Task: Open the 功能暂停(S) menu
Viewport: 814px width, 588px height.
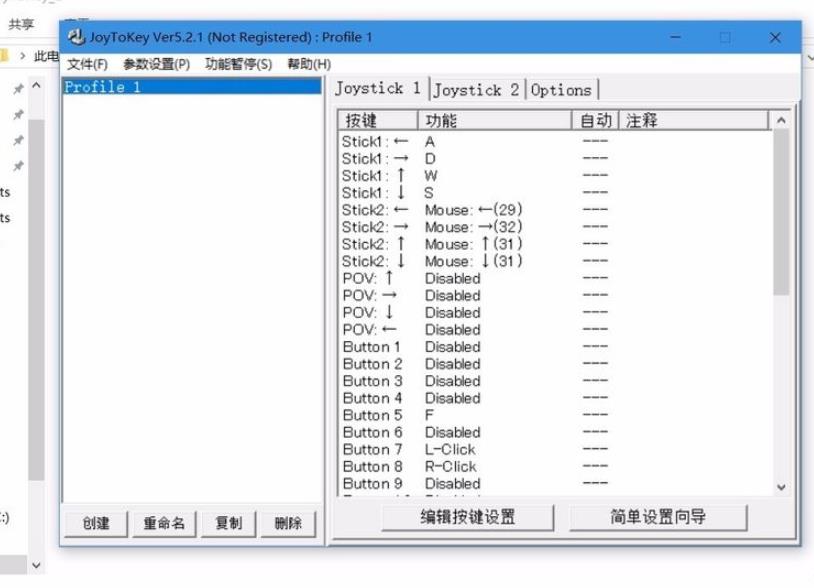Action: 238,64
